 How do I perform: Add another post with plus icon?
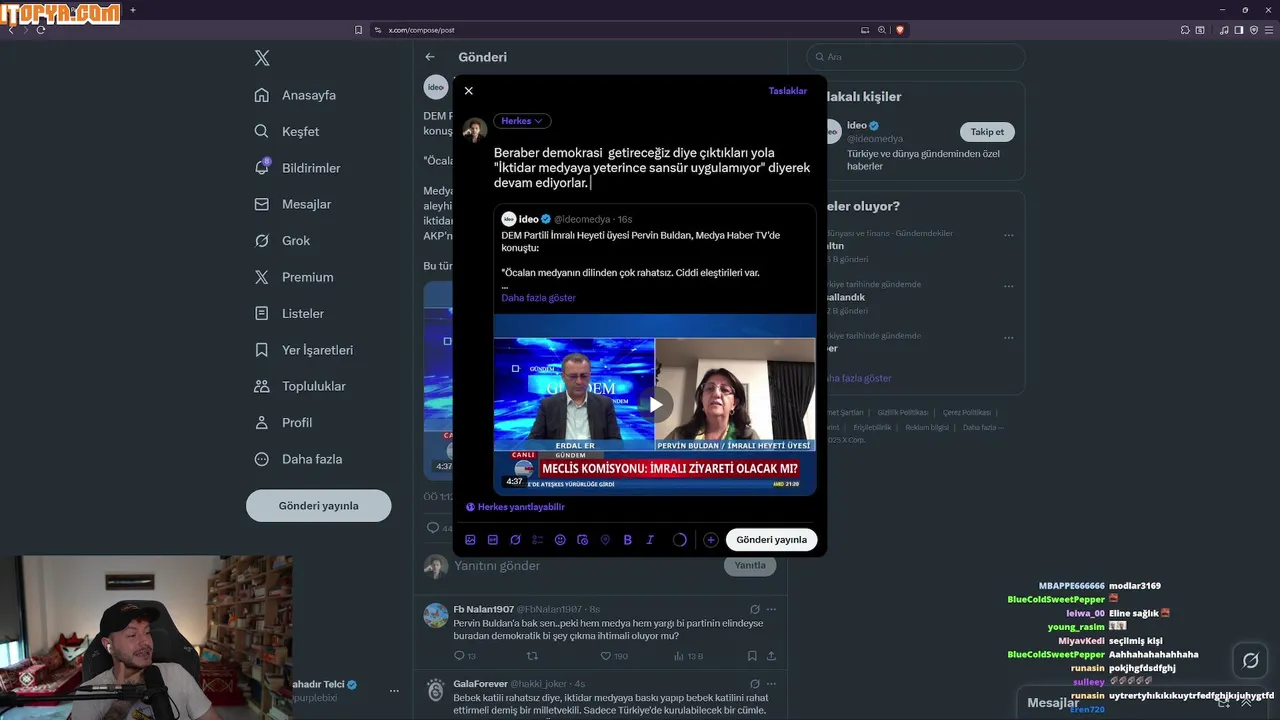coord(710,540)
